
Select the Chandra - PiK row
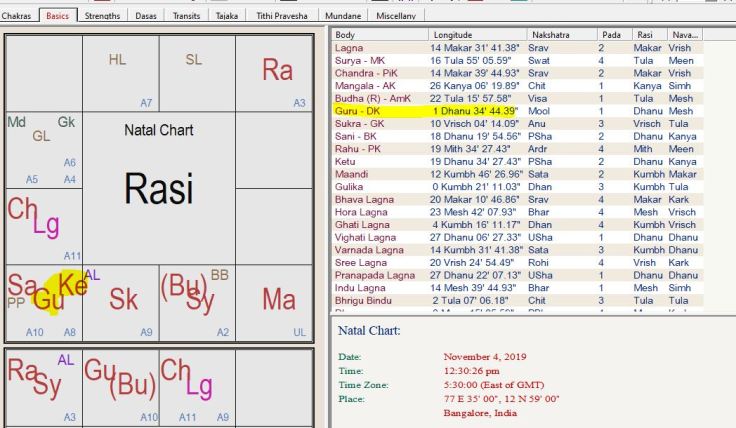click(x=518, y=73)
